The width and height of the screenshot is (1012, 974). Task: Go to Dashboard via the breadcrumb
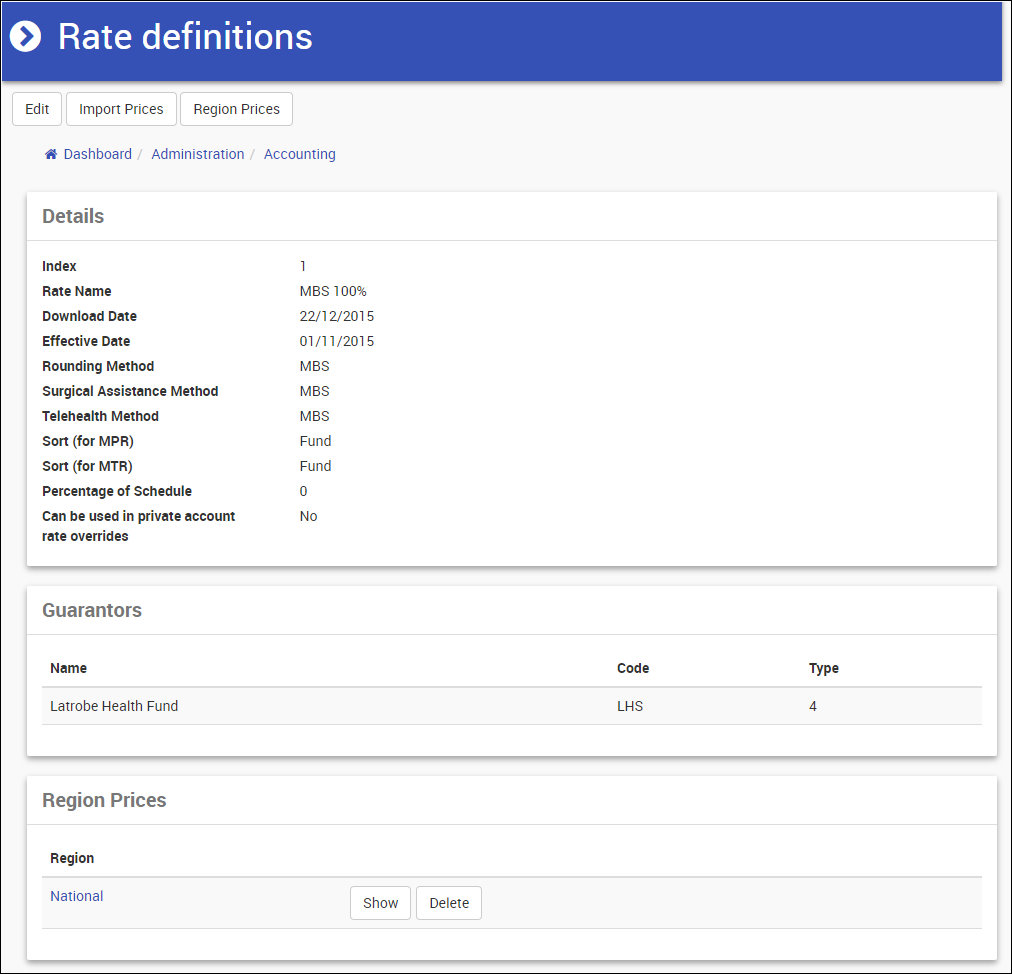[97, 154]
